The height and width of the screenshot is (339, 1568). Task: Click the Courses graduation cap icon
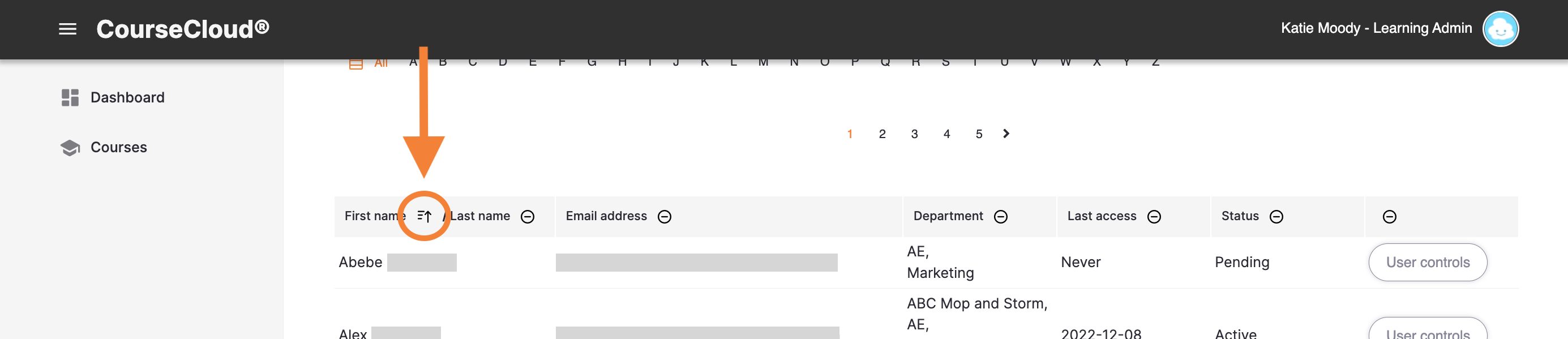click(70, 147)
